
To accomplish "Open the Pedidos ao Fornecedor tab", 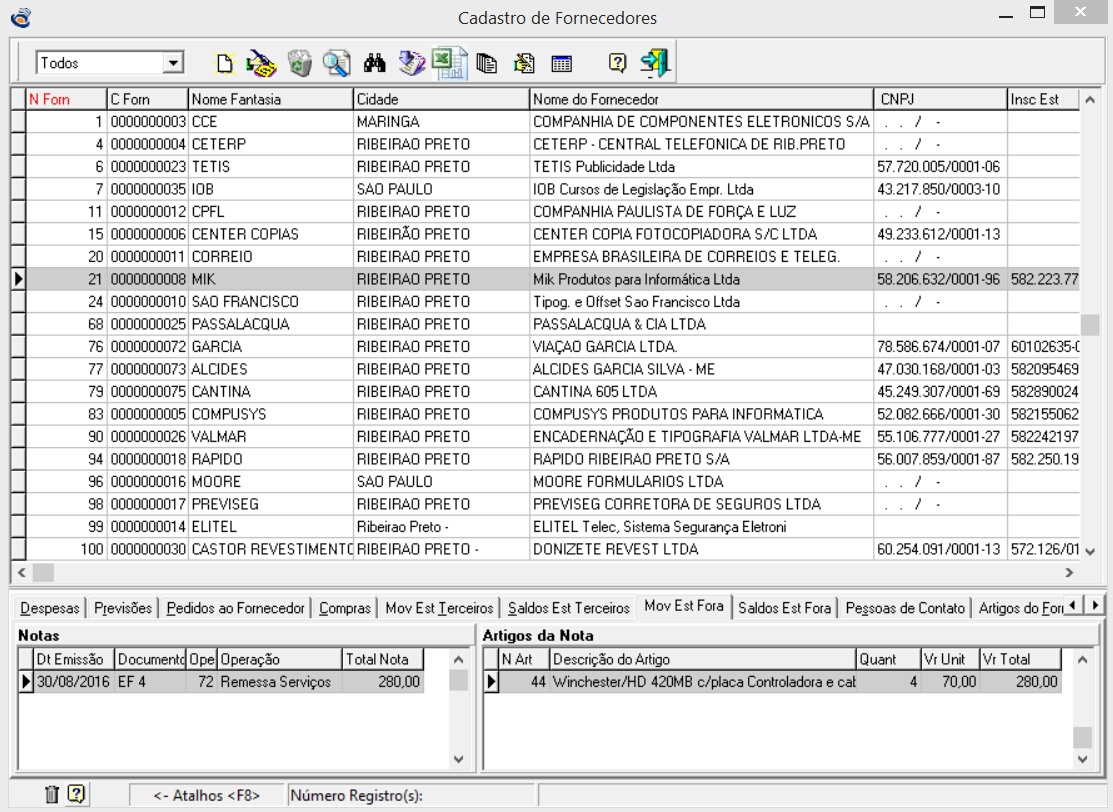I will click(235, 608).
